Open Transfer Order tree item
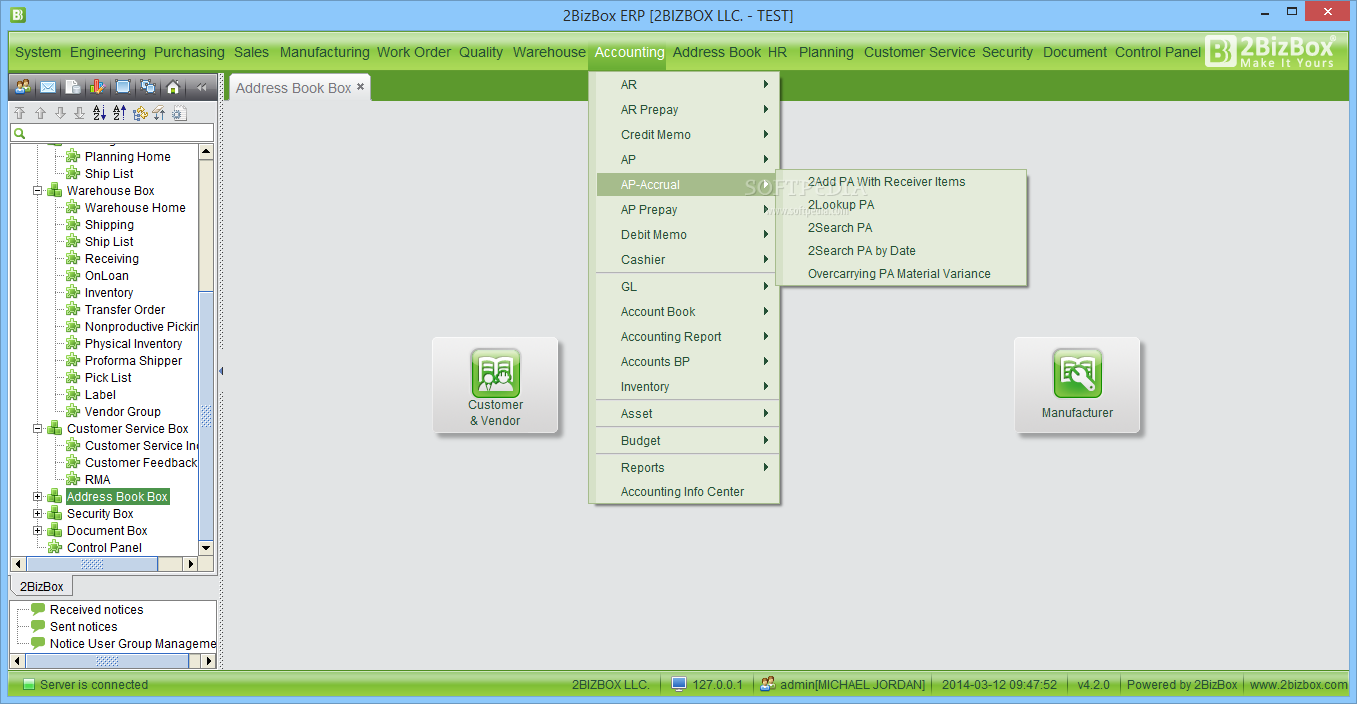 [125, 310]
